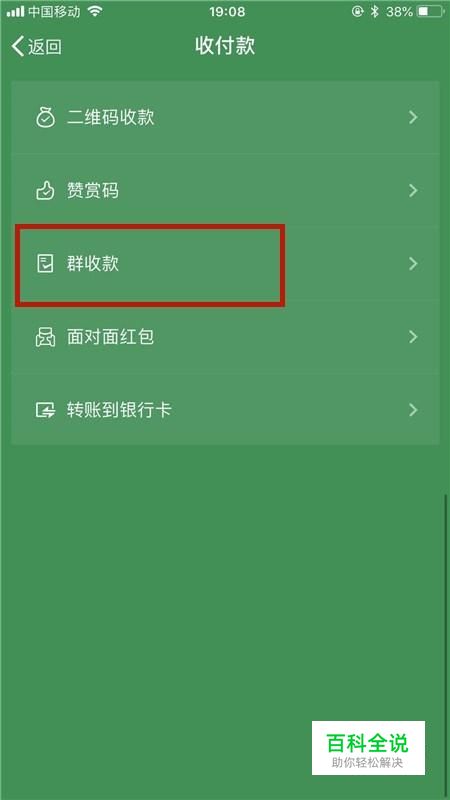450x800 pixels.
Task: Tap the 百科全说 watermark logo
Action: [x=368, y=748]
